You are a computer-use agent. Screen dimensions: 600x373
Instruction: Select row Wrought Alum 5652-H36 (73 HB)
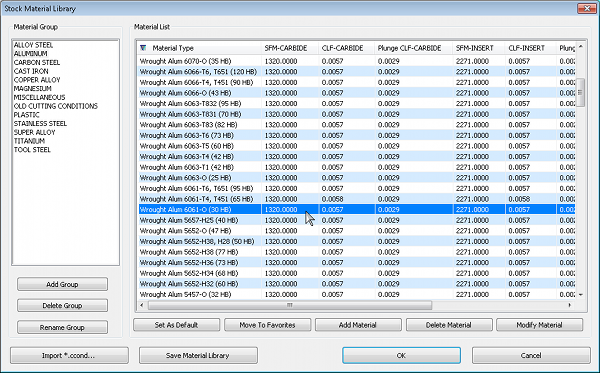pos(356,263)
